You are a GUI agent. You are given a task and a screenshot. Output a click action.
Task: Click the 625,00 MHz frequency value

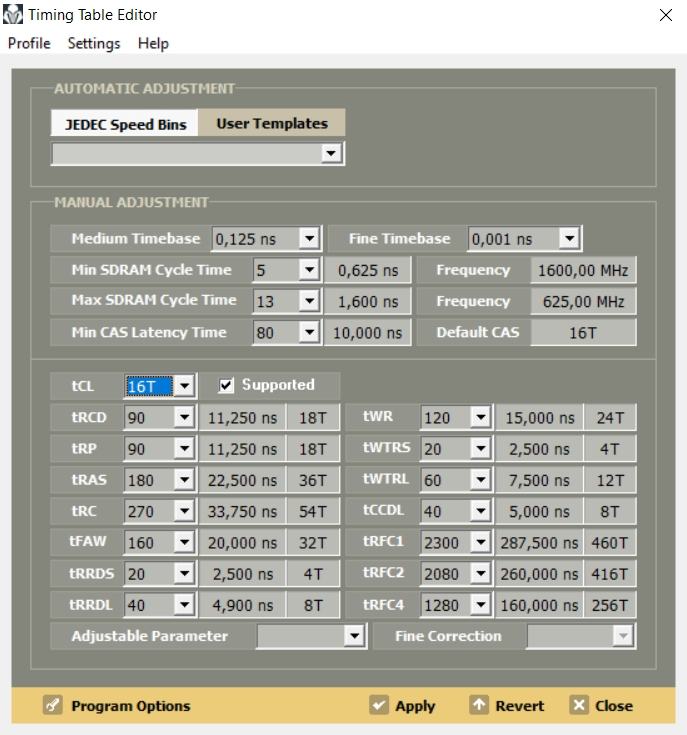(583, 301)
